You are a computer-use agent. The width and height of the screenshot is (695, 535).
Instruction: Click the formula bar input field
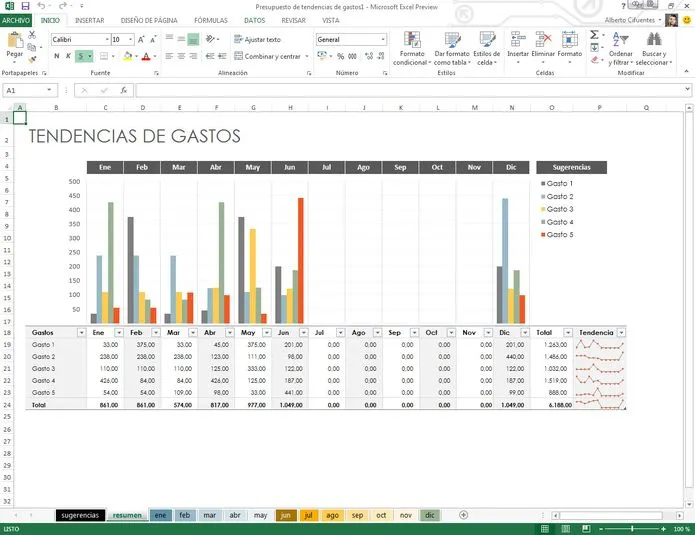pyautogui.click(x=410, y=90)
